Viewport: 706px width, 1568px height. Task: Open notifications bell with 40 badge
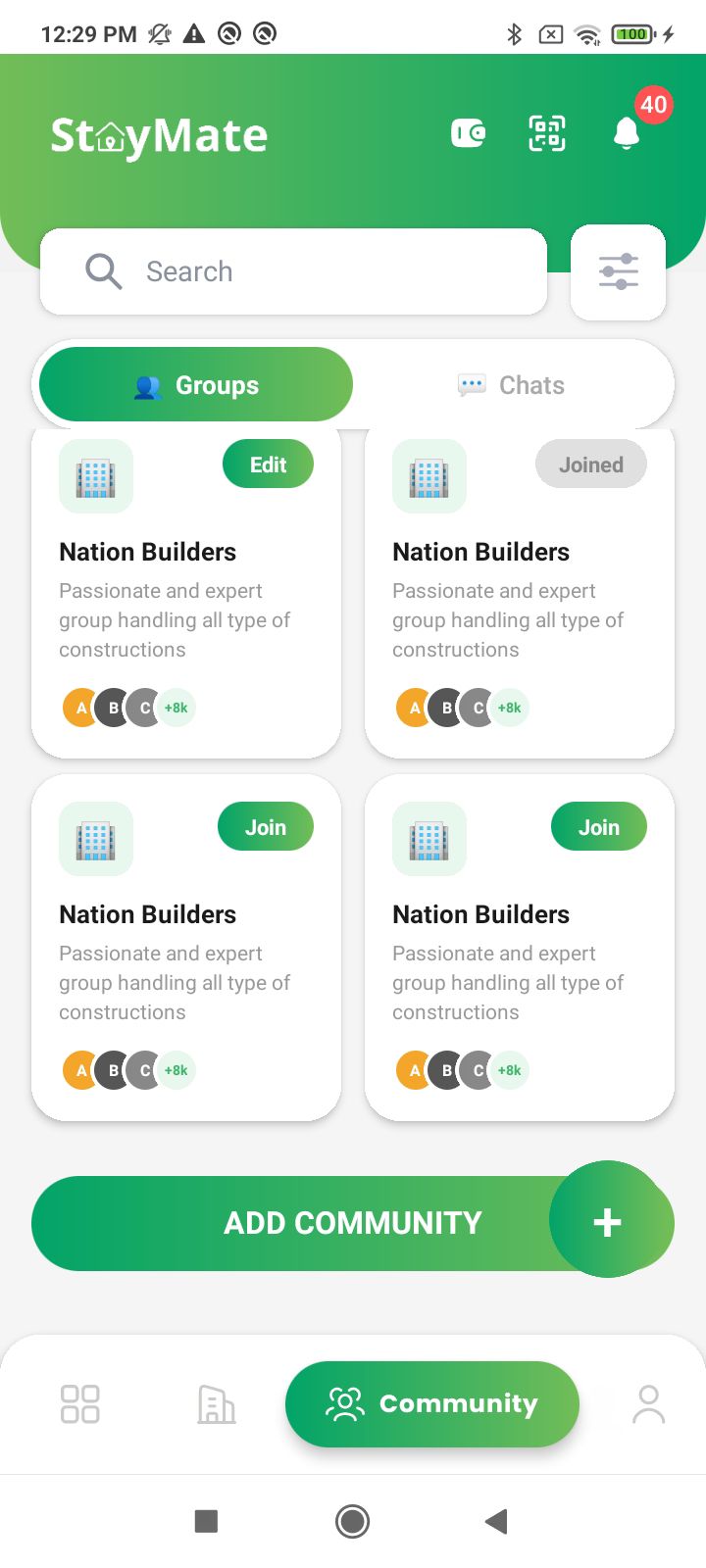(627, 133)
